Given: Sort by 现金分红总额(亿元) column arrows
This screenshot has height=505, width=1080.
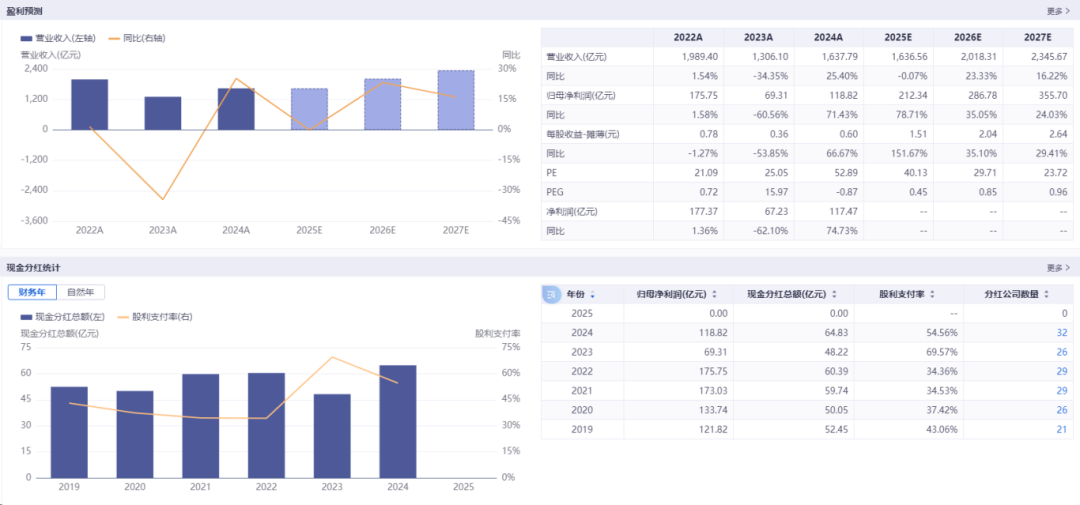Looking at the screenshot, I should 834,294.
